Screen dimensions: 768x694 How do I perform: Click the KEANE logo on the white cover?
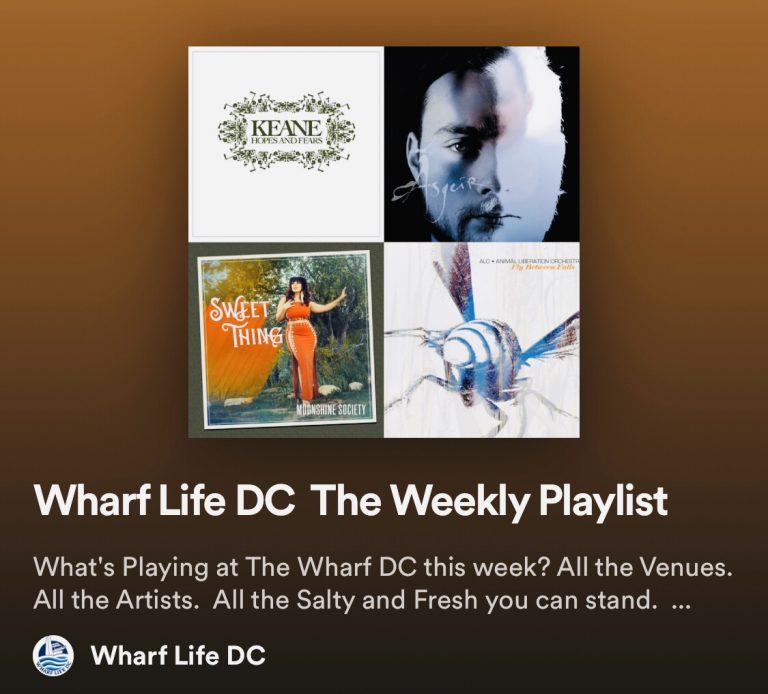coord(287,127)
